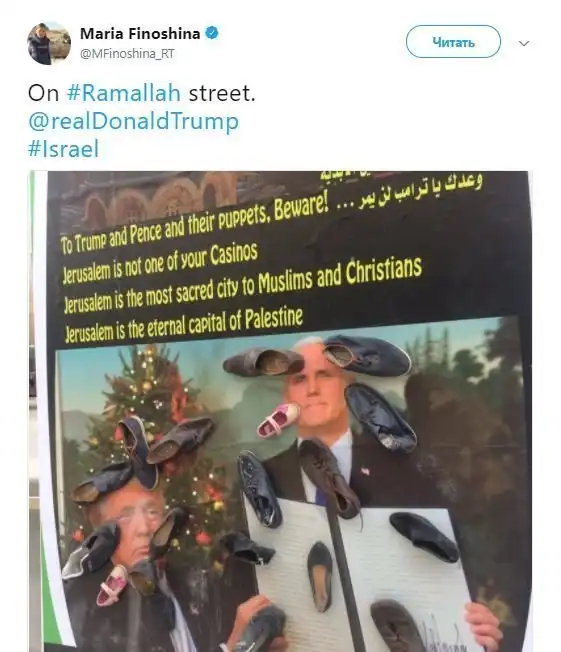Click the white document held in hands
Viewport: 561px width, 652px height.
pyautogui.click(x=358, y=578)
